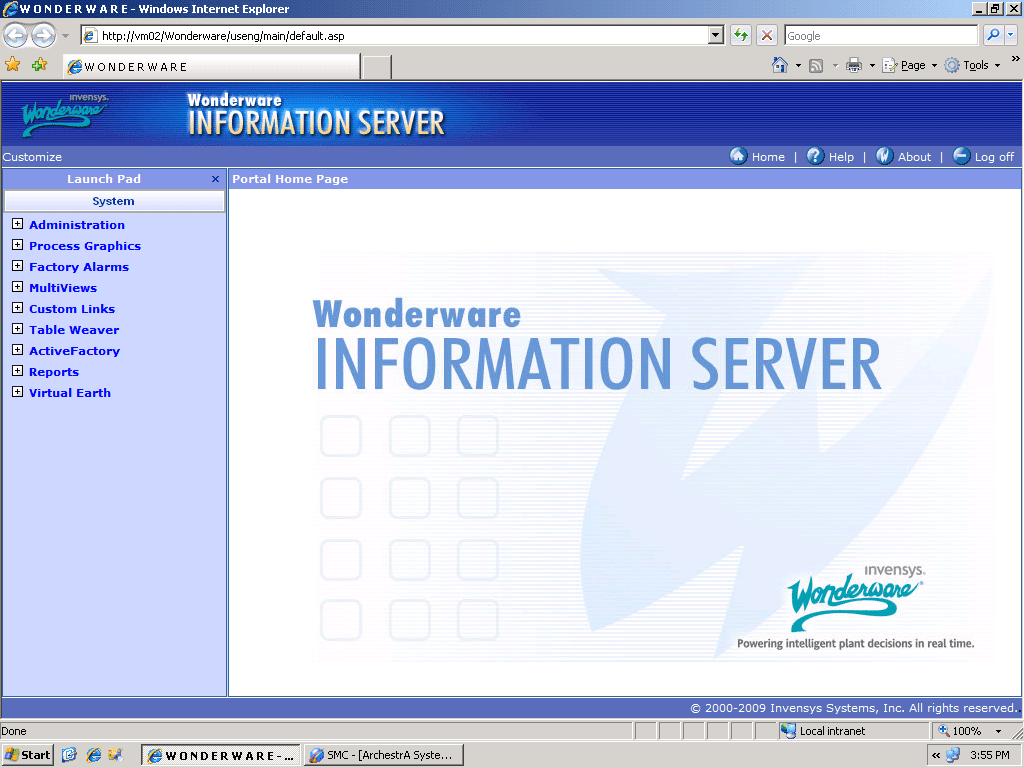The height and width of the screenshot is (768, 1024).
Task: Click the RSS Feeds icon in IE toolbar
Action: coord(816,65)
